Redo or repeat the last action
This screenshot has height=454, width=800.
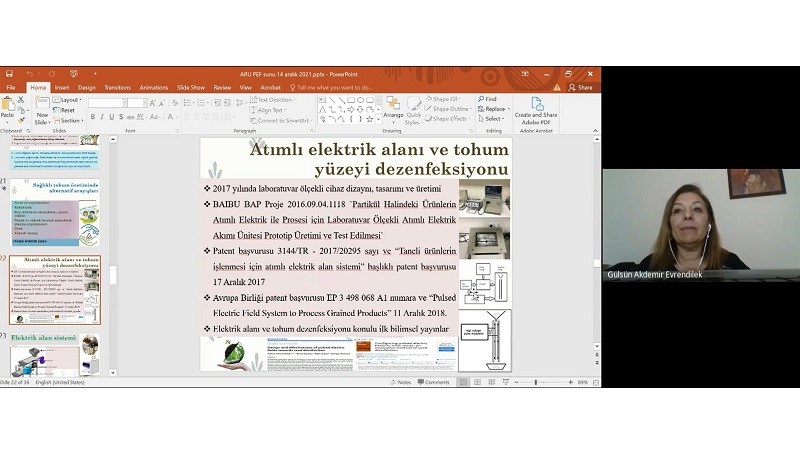[x=52, y=74]
